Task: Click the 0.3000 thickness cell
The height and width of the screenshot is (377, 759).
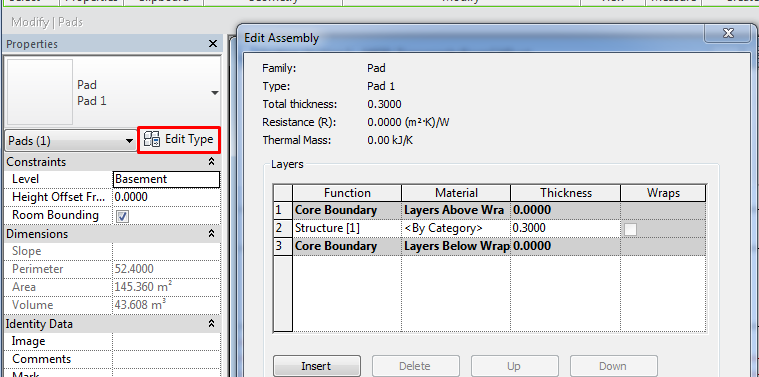Action: click(x=565, y=228)
